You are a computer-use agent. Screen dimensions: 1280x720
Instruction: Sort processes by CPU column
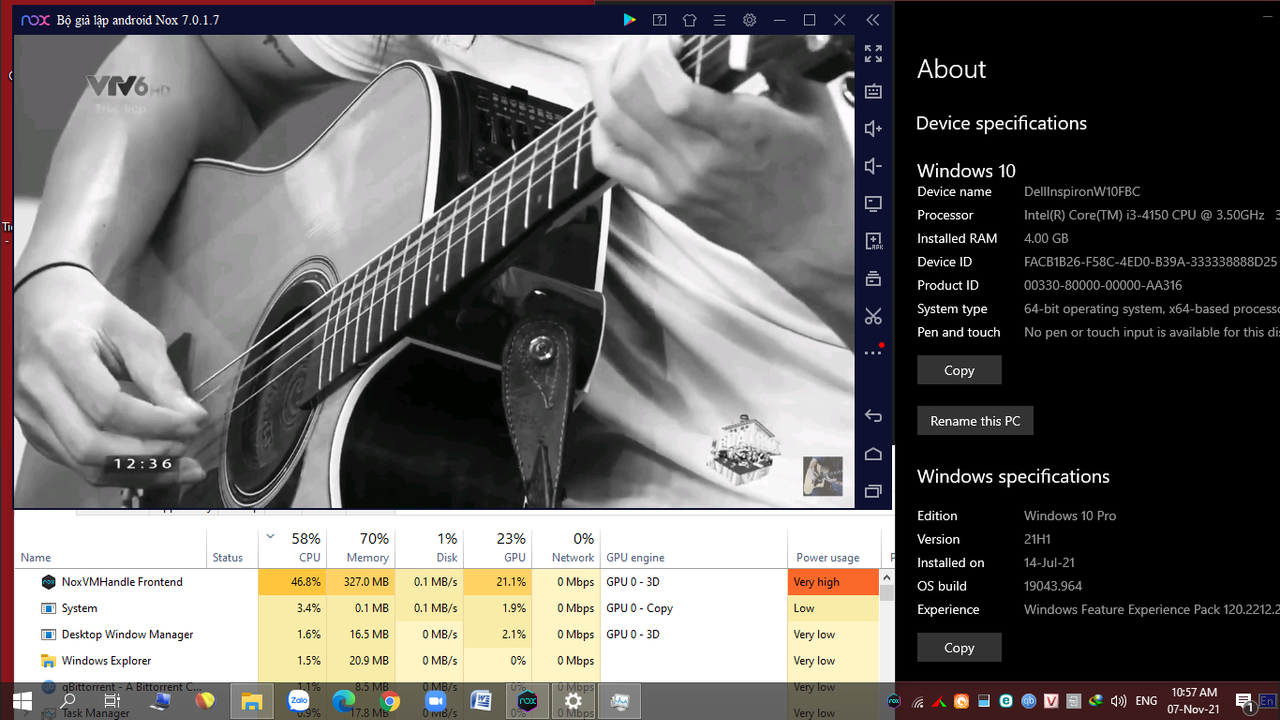click(x=292, y=547)
